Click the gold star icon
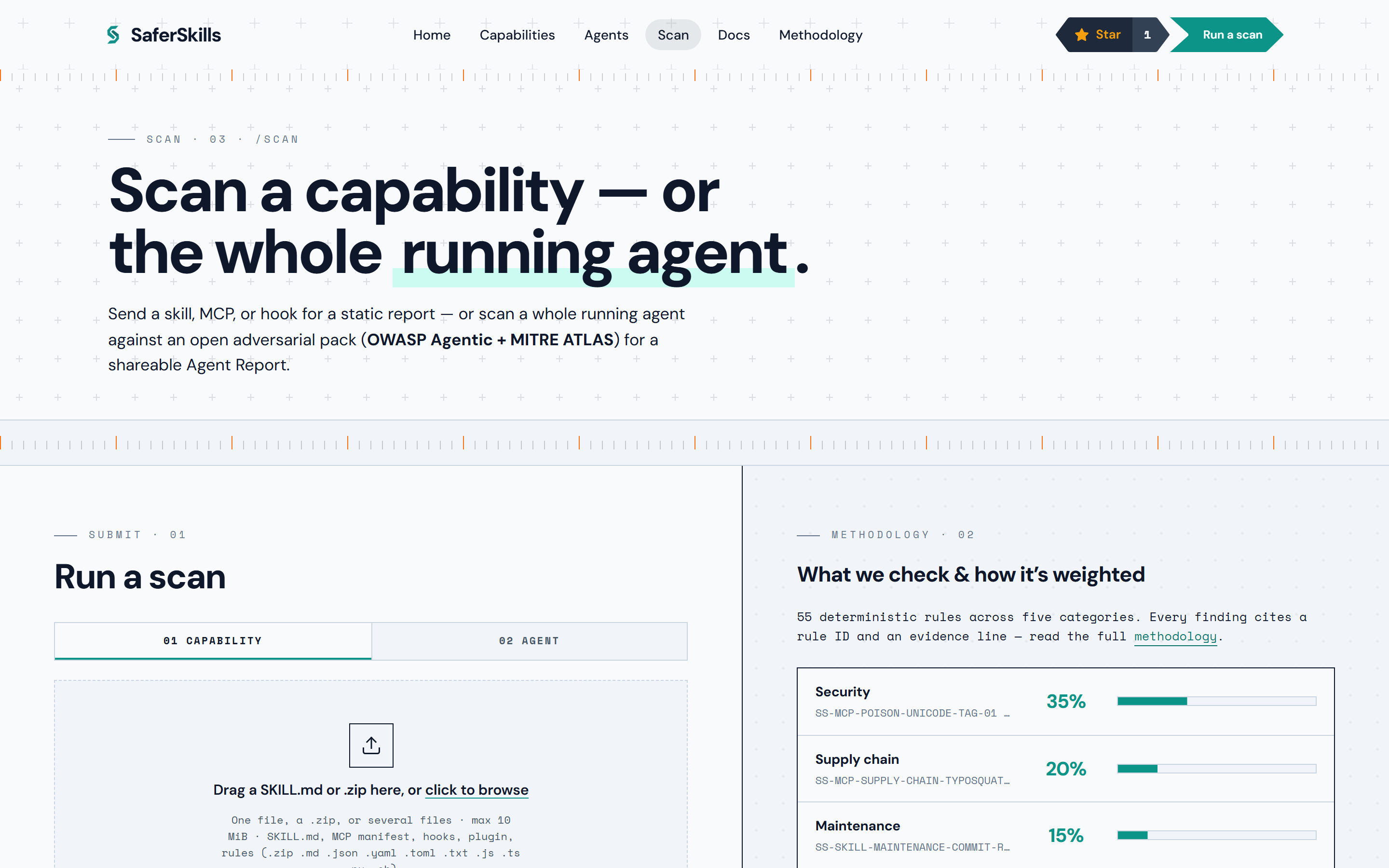Screen dimensions: 1389x868 click(x=1081, y=34)
